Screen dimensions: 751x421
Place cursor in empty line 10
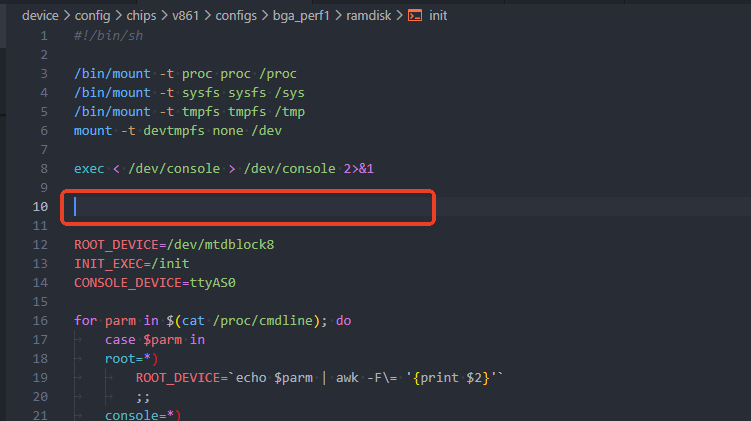(x=250, y=206)
